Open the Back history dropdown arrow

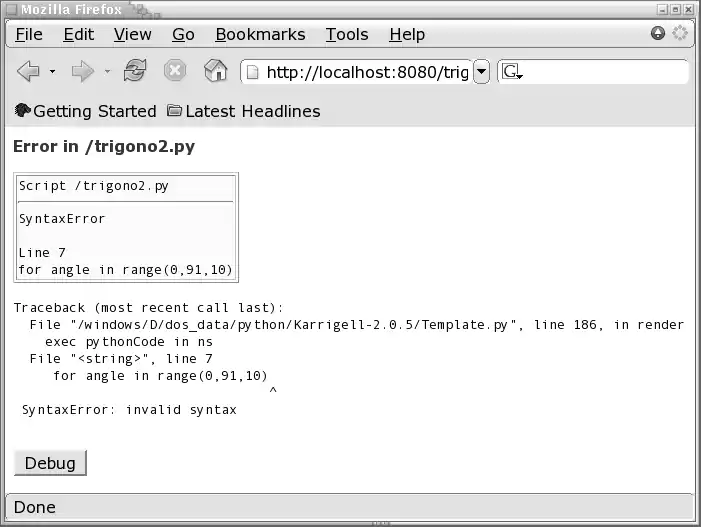tap(52, 72)
